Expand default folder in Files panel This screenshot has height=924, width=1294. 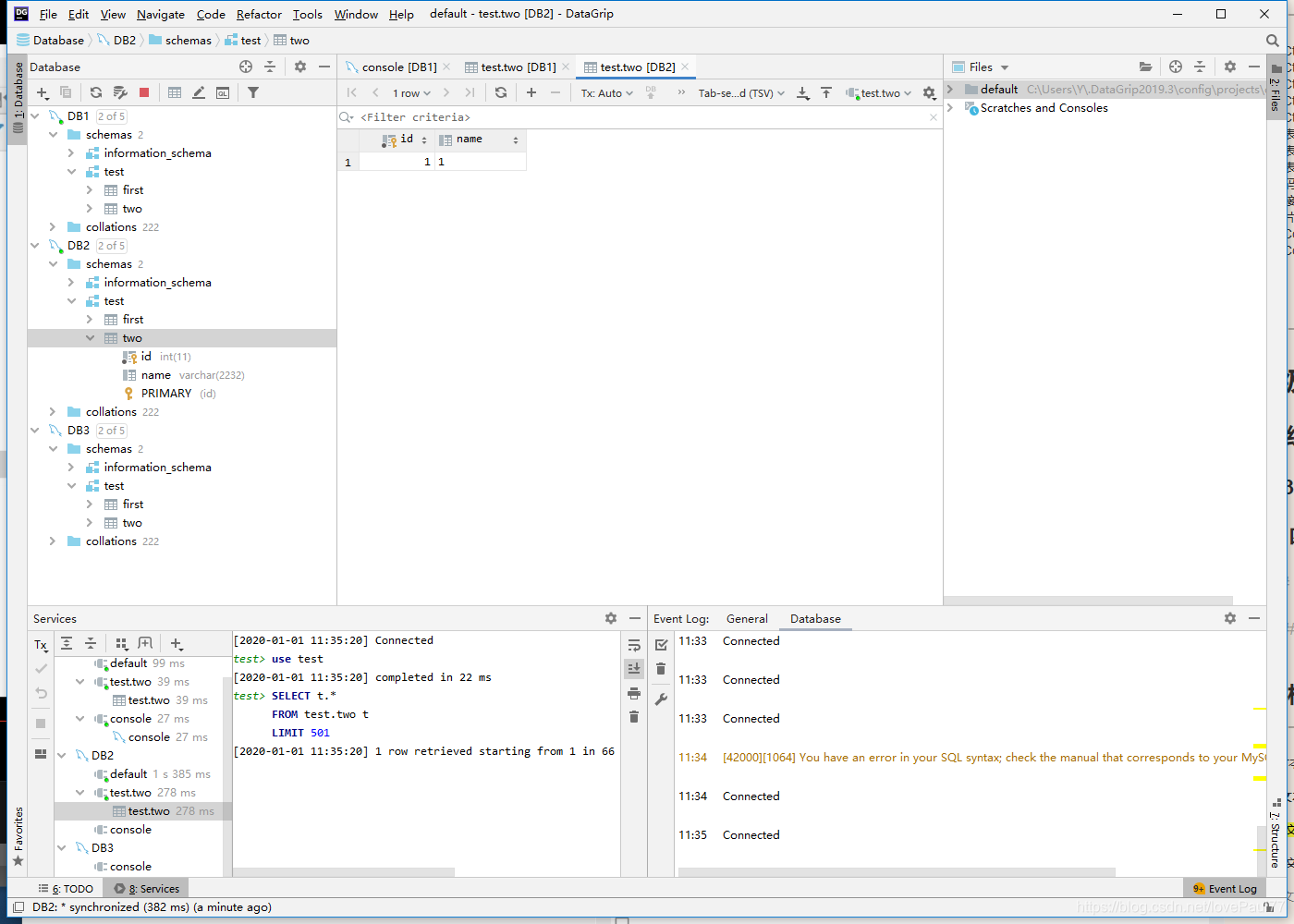(x=950, y=90)
